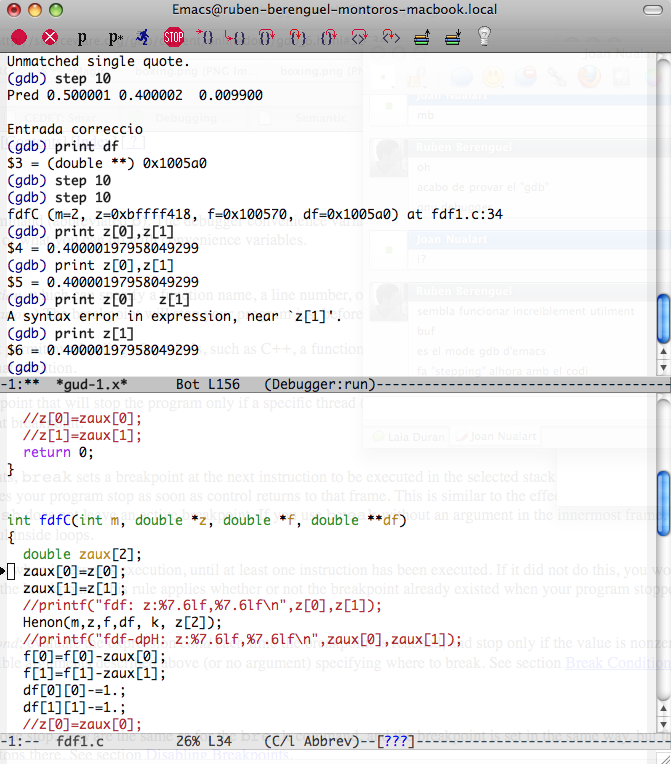This screenshot has width=671, height=764.
Task: Open debugger info with the lightbulb icon
Action: [484, 37]
